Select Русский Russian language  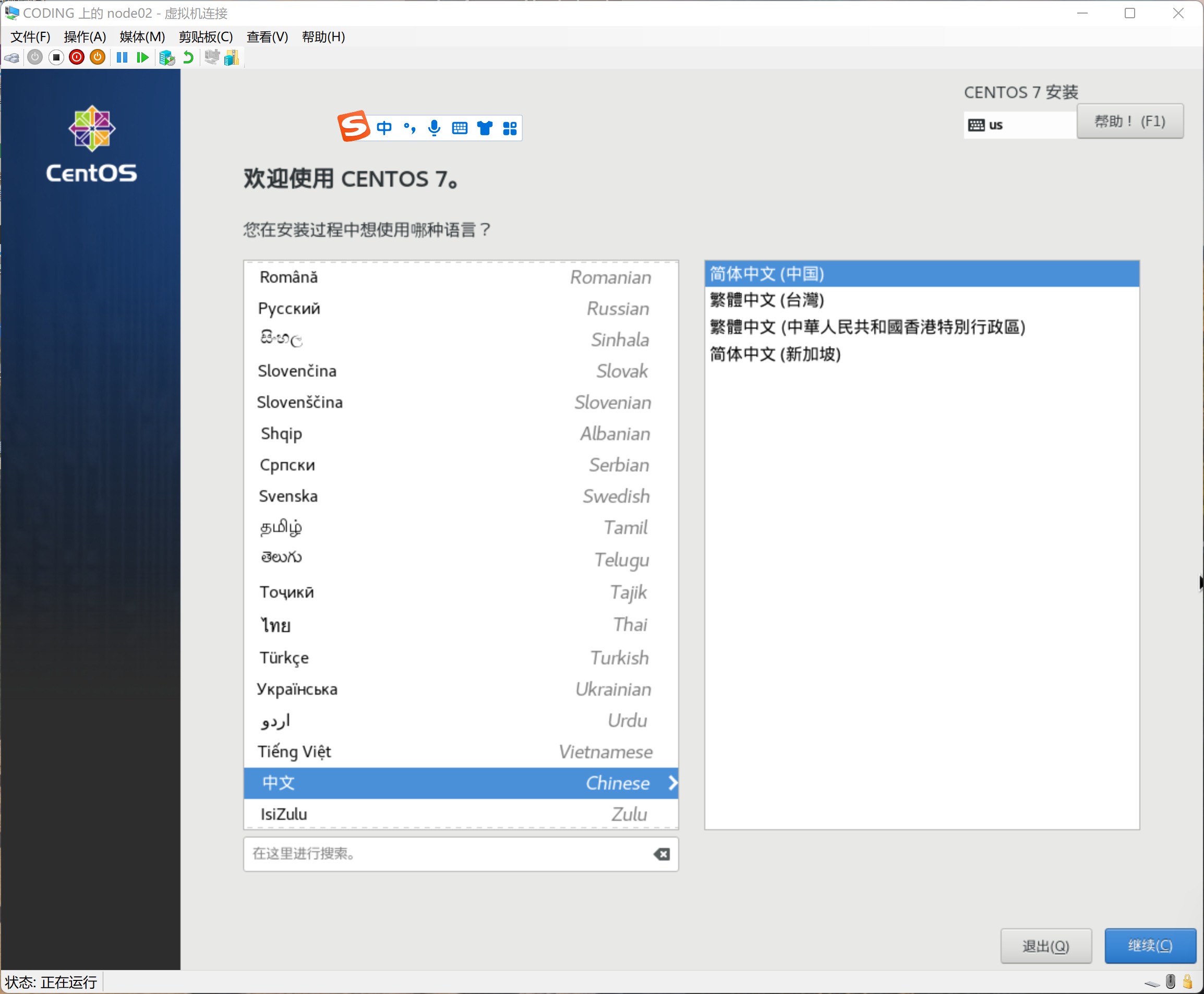[x=461, y=309]
